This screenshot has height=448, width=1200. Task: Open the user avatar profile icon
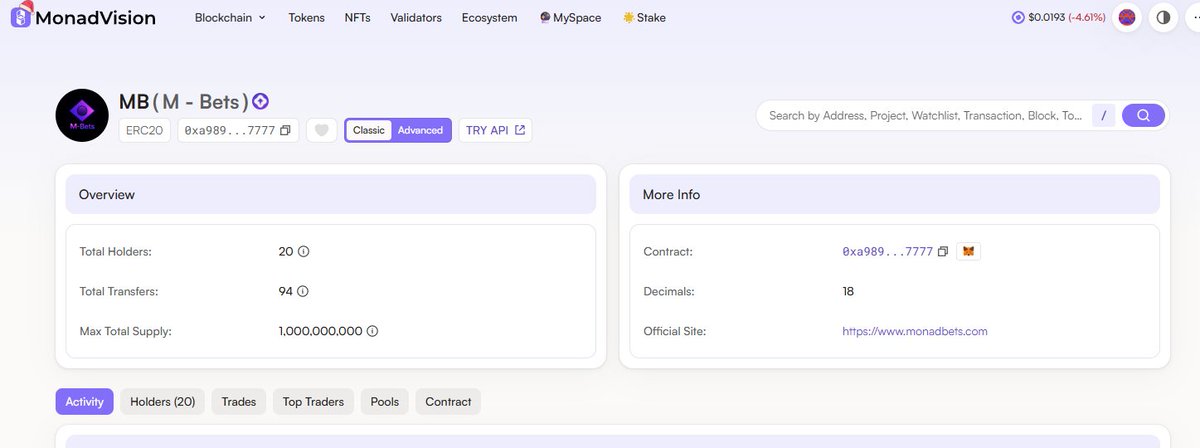(x=1127, y=18)
